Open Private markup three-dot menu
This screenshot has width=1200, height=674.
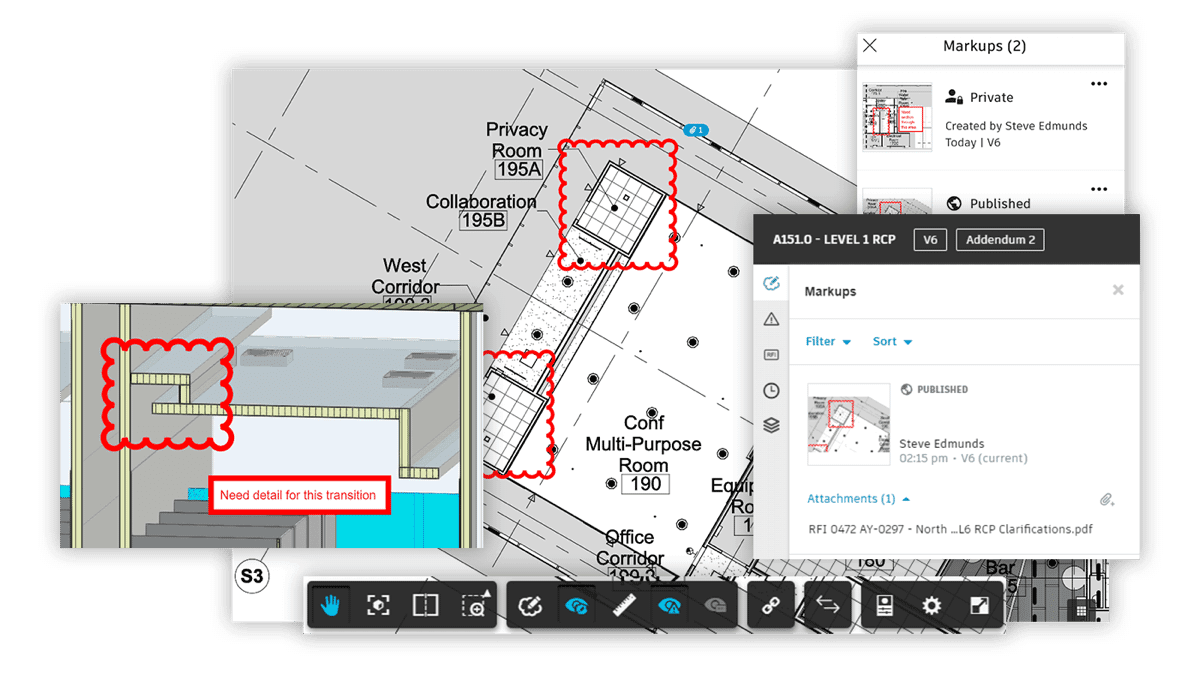(1099, 84)
